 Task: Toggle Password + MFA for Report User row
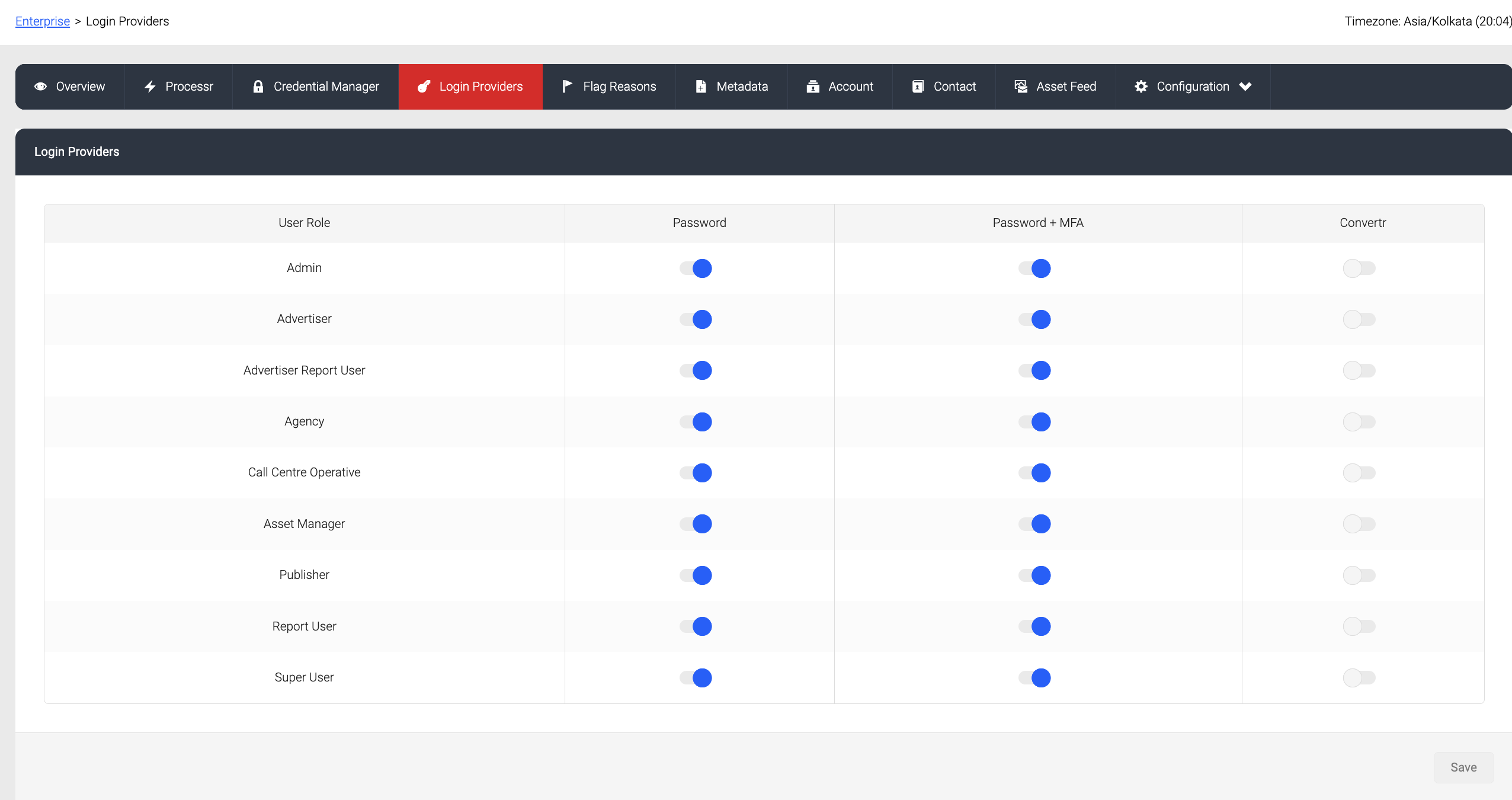click(1034, 626)
